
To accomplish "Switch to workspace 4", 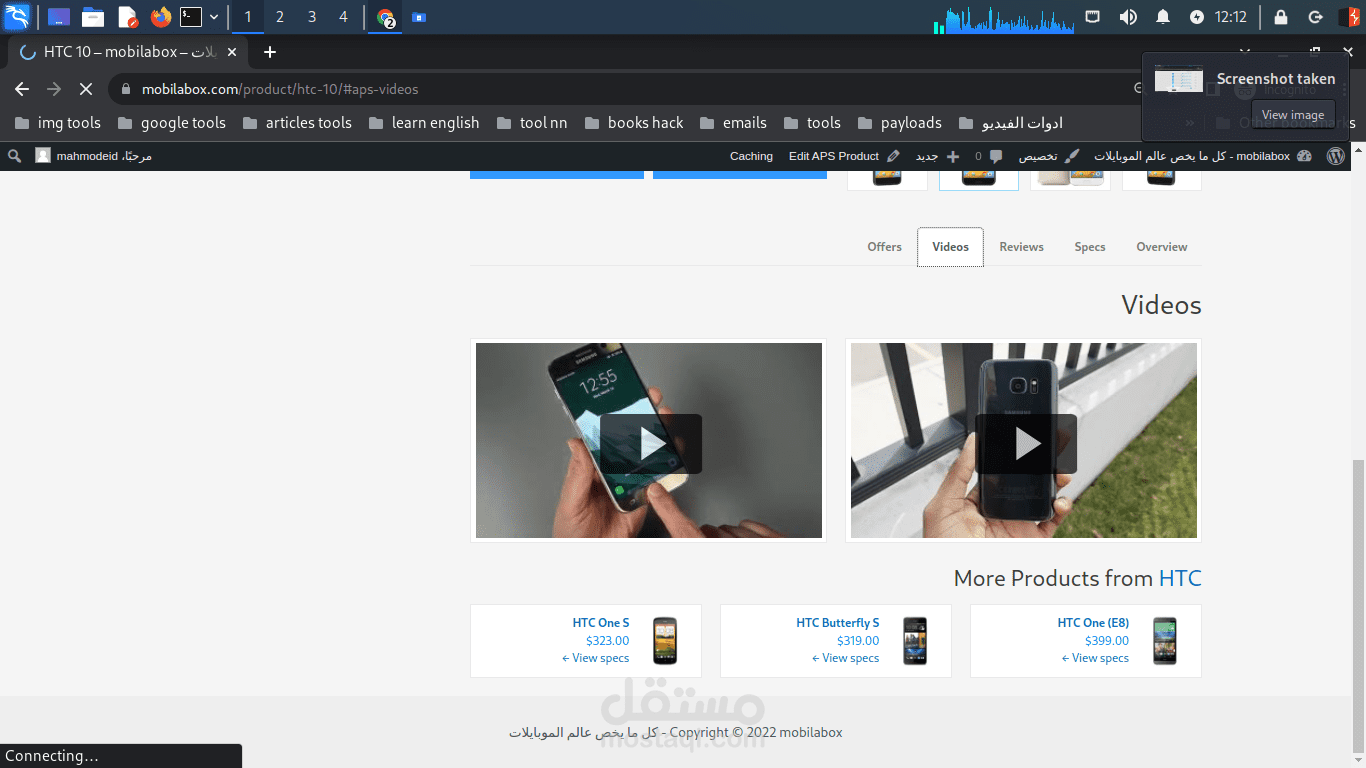I will point(343,17).
